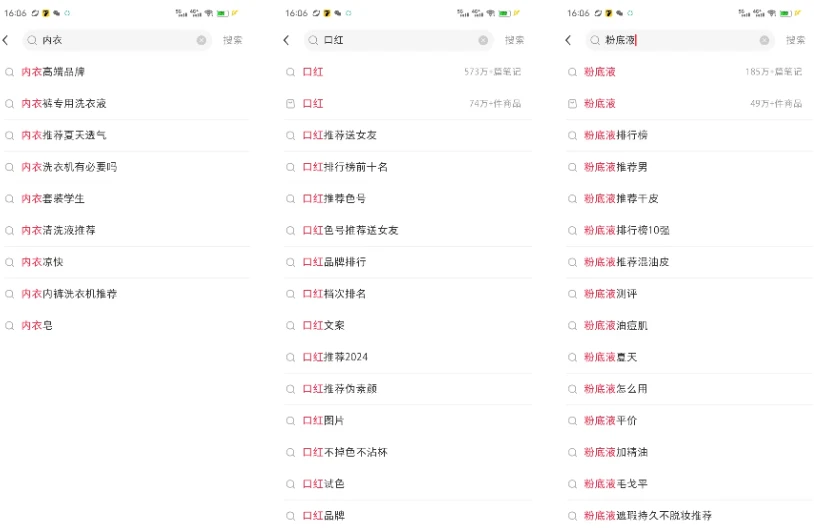Tap magnifier icon beside 内衣高端品牌
This screenshot has height=528, width=814.
pos(9,72)
